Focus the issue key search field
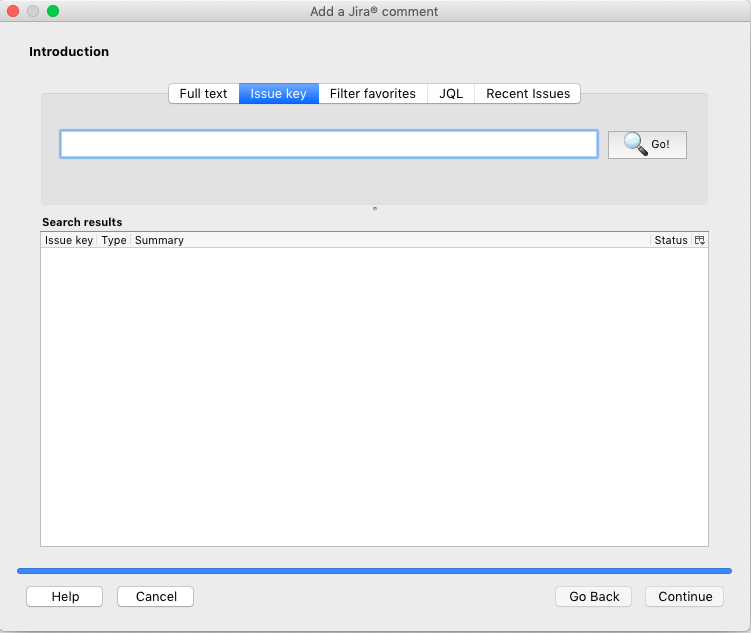The width and height of the screenshot is (751, 633). [329, 144]
